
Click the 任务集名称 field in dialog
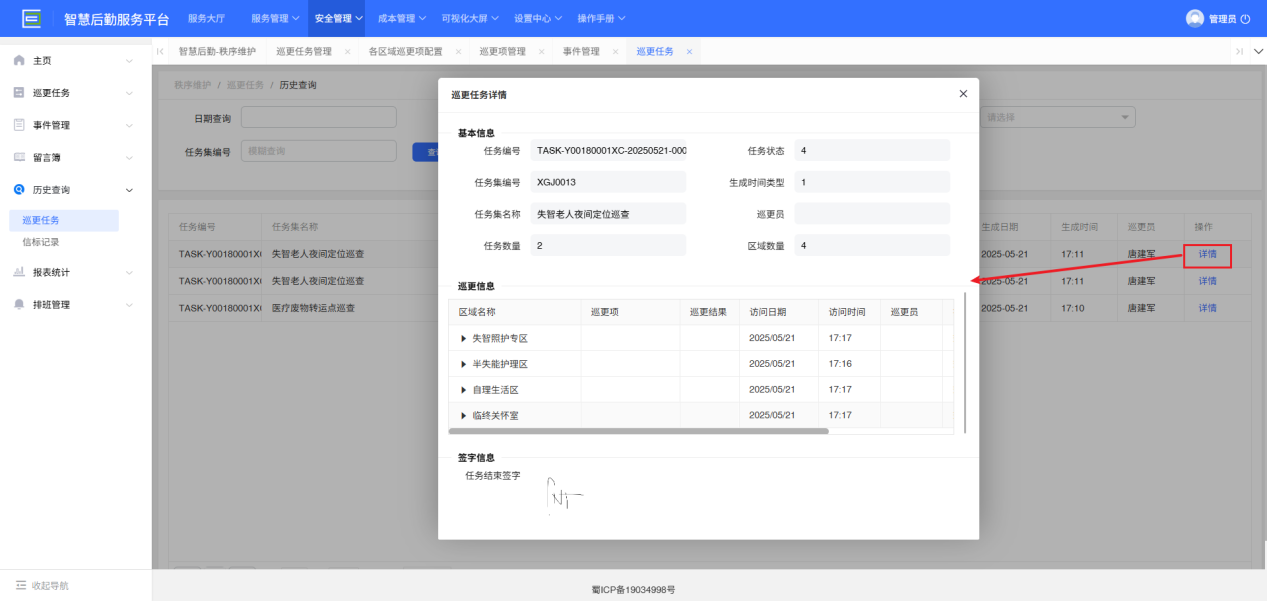coord(608,214)
